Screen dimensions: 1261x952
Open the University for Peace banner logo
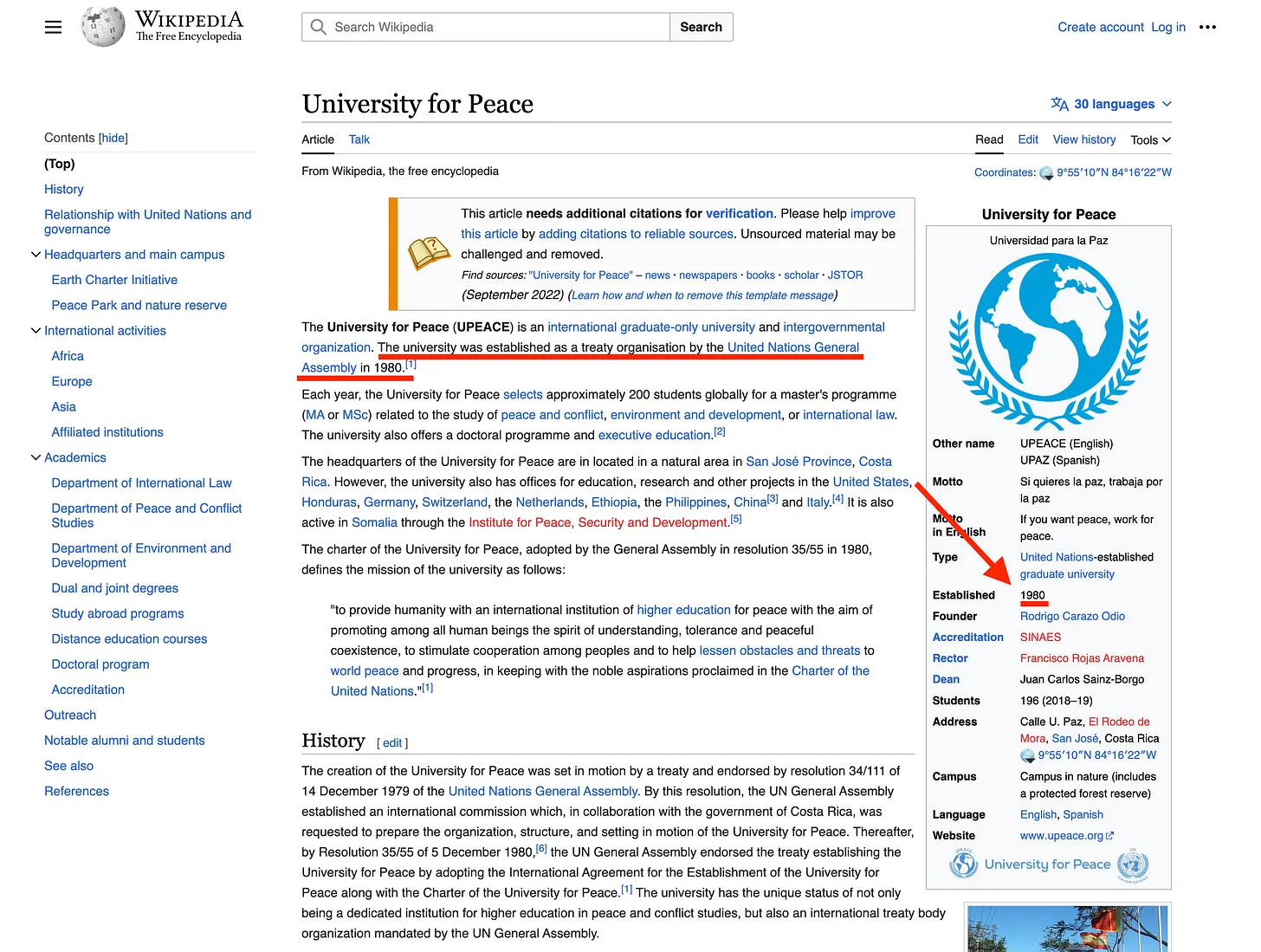(1049, 865)
